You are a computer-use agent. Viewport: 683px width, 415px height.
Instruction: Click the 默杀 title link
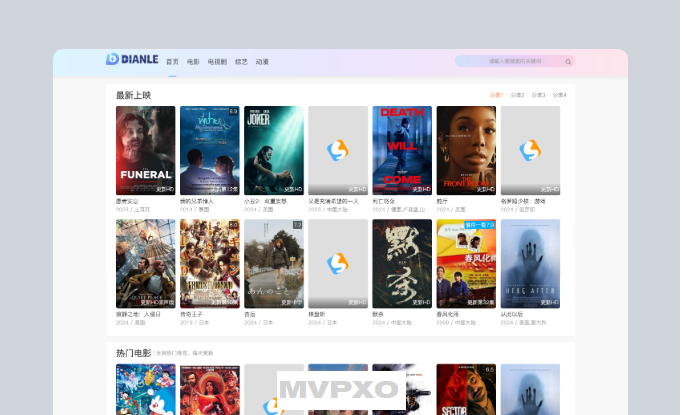click(x=378, y=314)
